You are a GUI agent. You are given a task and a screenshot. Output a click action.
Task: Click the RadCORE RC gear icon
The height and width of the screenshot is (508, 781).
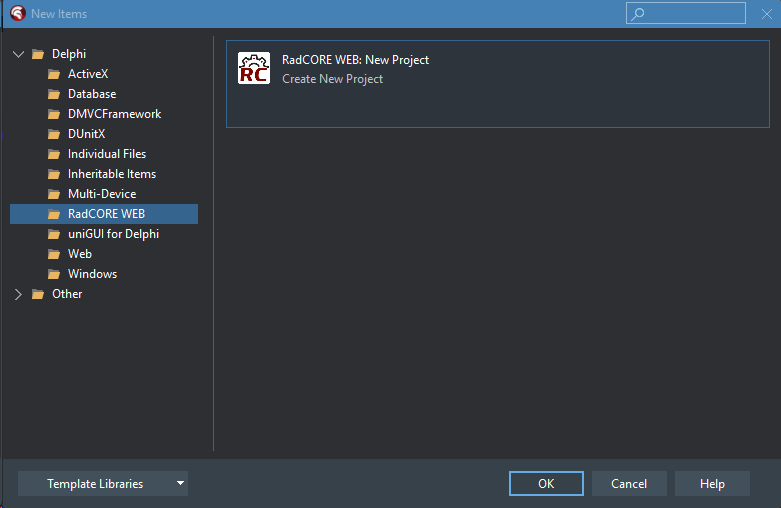click(x=254, y=69)
